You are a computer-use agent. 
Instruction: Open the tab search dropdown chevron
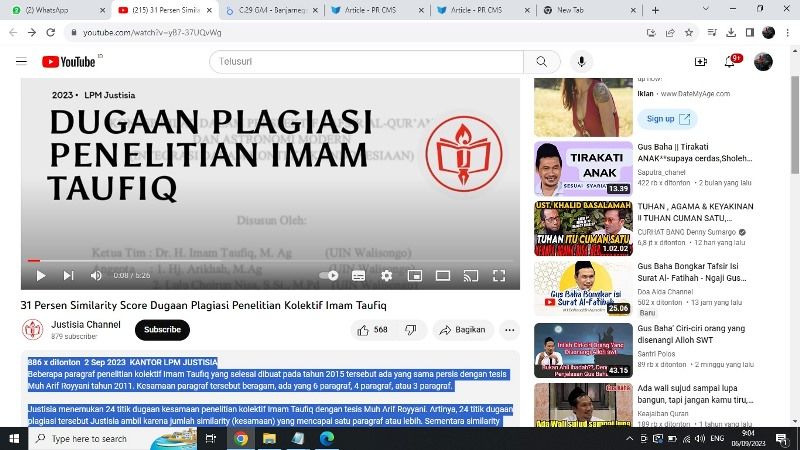[x=706, y=9]
